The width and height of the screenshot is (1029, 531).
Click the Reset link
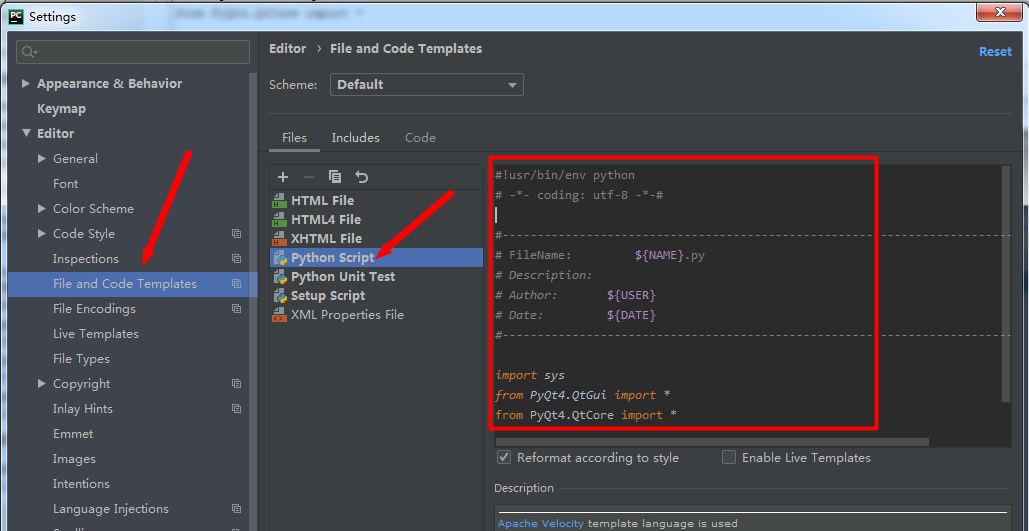click(994, 52)
